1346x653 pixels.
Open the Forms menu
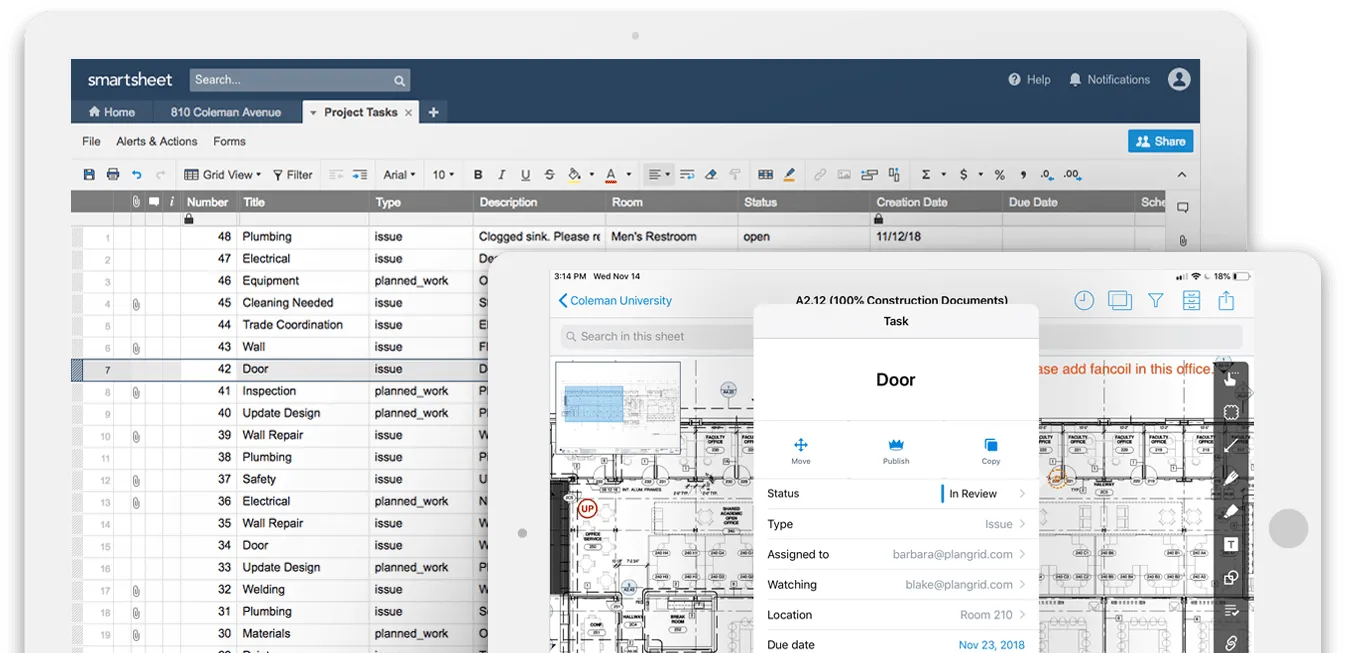click(x=229, y=141)
